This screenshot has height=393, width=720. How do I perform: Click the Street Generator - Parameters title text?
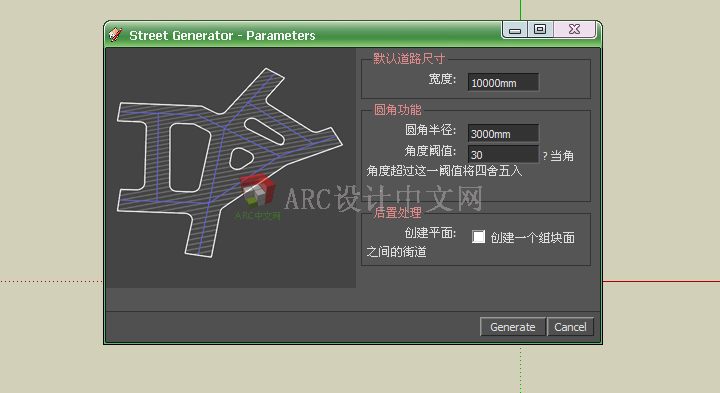coord(222,35)
